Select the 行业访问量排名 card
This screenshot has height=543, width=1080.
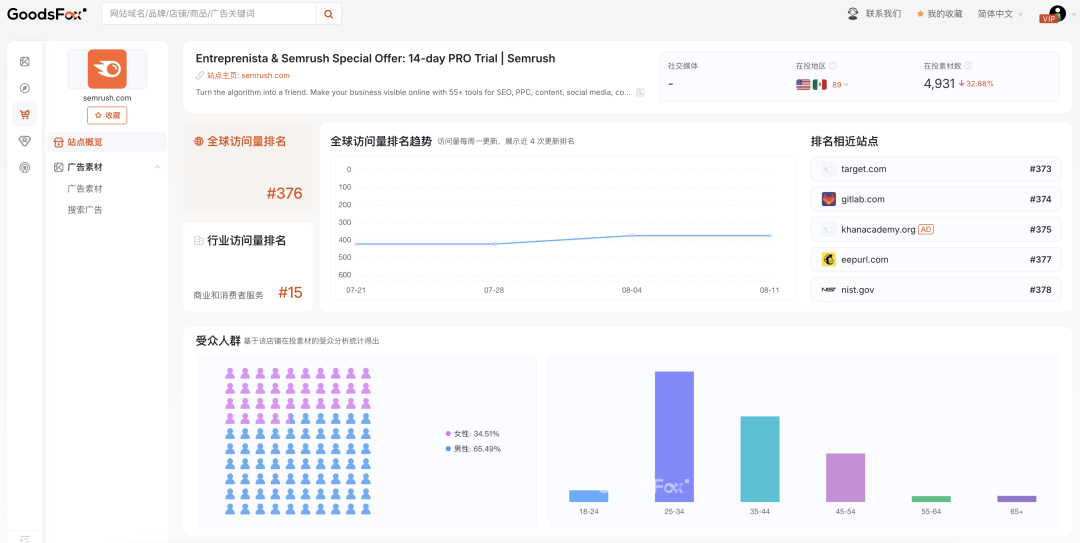click(247, 267)
